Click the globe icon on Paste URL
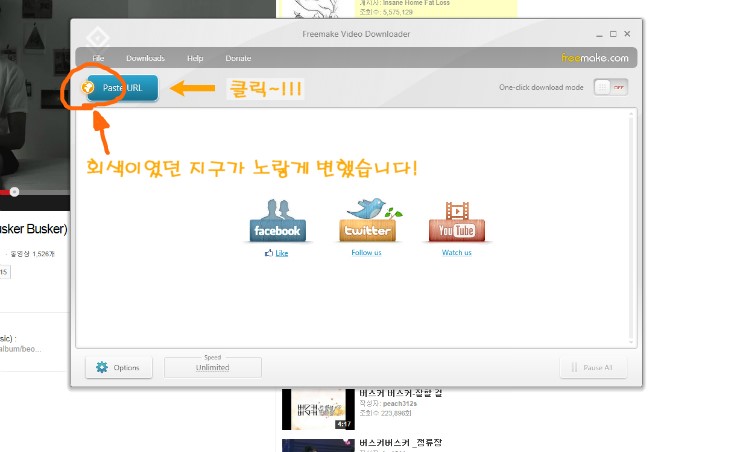Viewport: 740px width, 452px height. [x=88, y=87]
